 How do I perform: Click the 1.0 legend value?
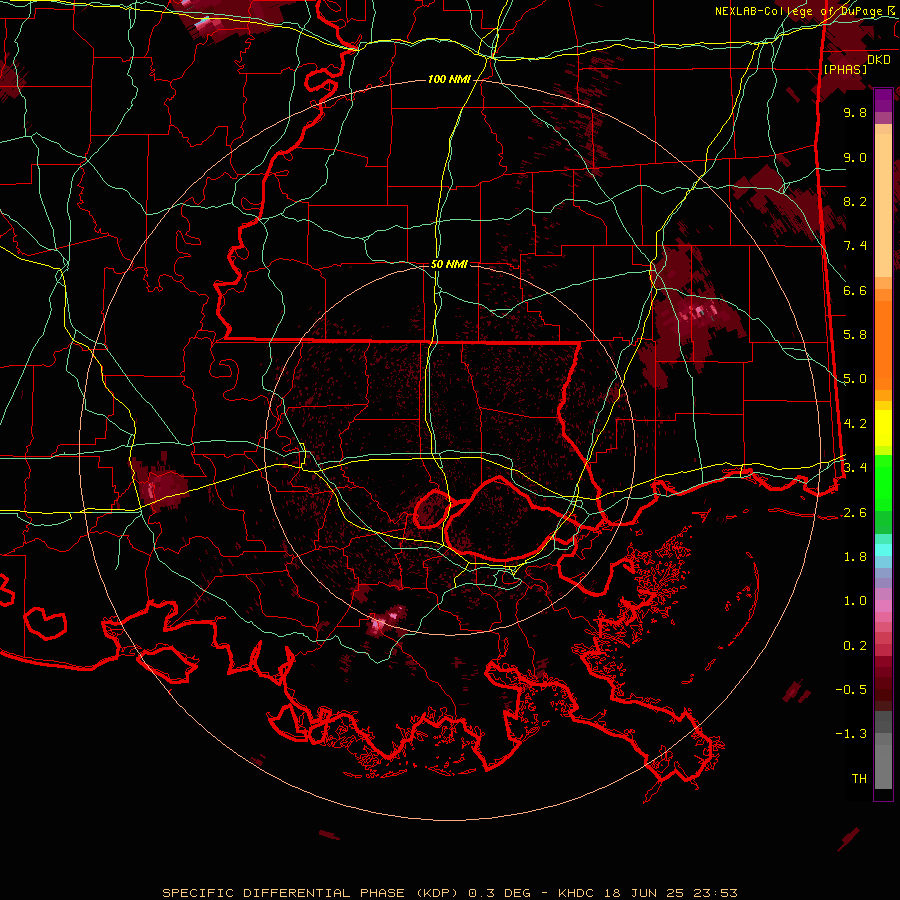click(855, 600)
